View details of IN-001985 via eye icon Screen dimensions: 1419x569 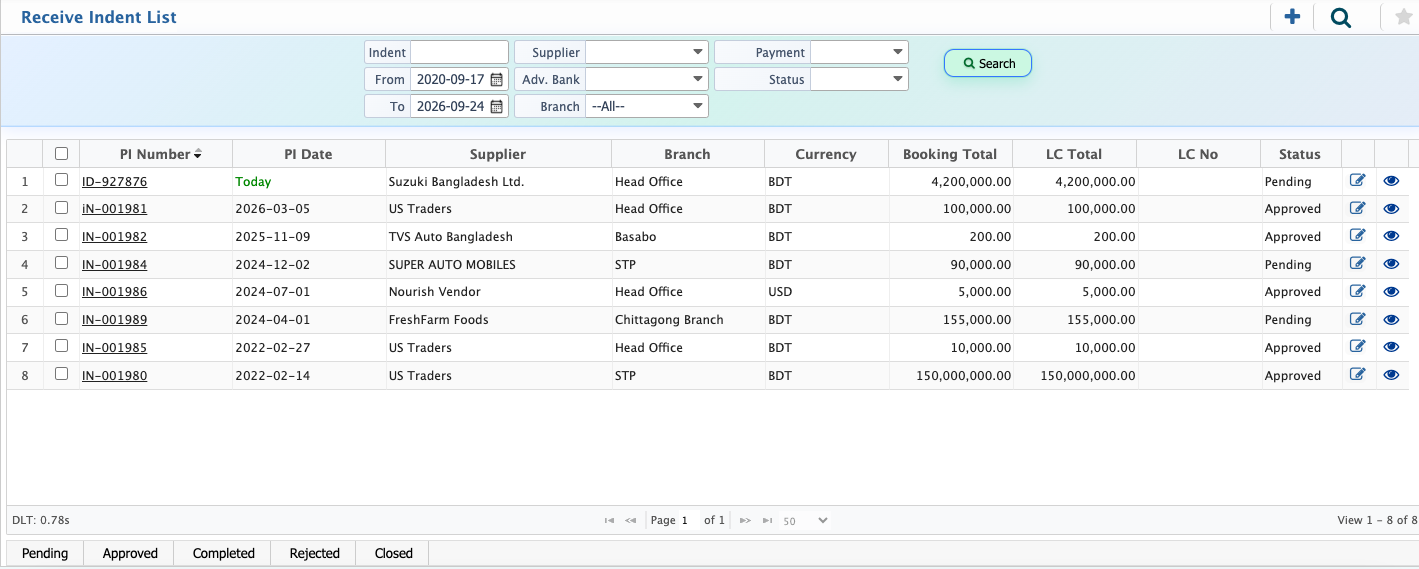pos(1391,347)
